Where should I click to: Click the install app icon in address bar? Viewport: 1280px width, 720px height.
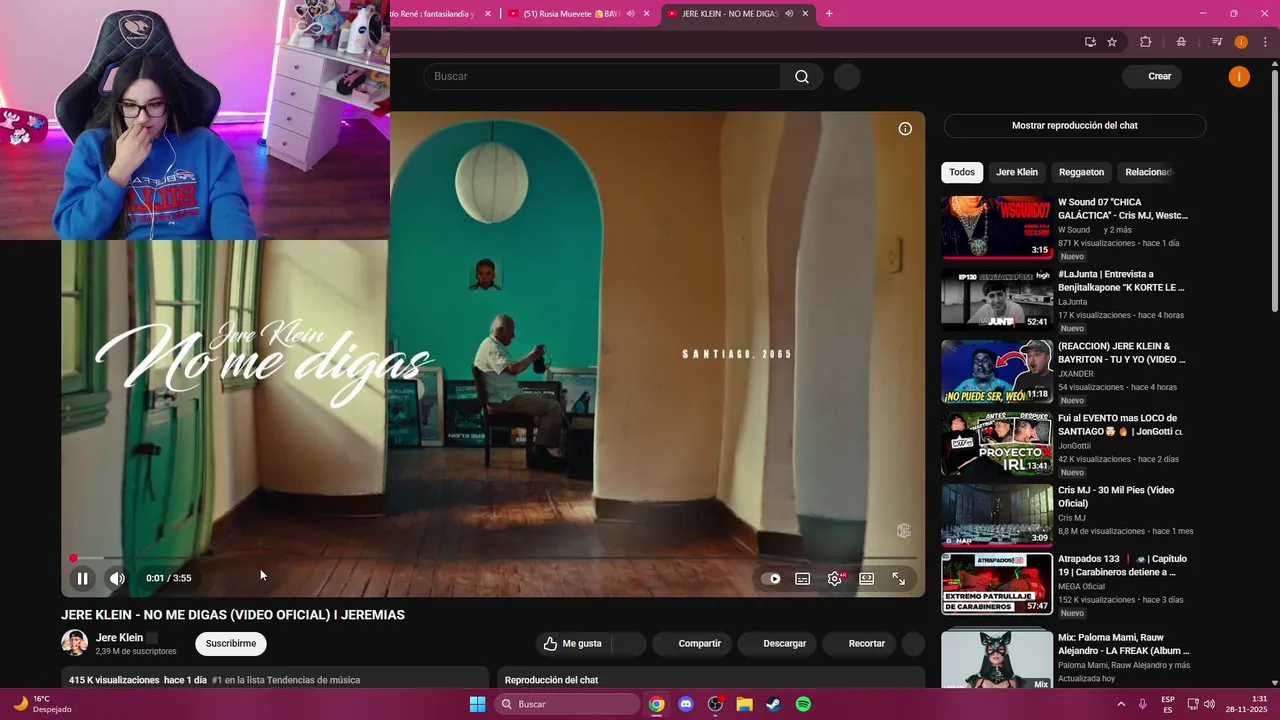click(1090, 42)
